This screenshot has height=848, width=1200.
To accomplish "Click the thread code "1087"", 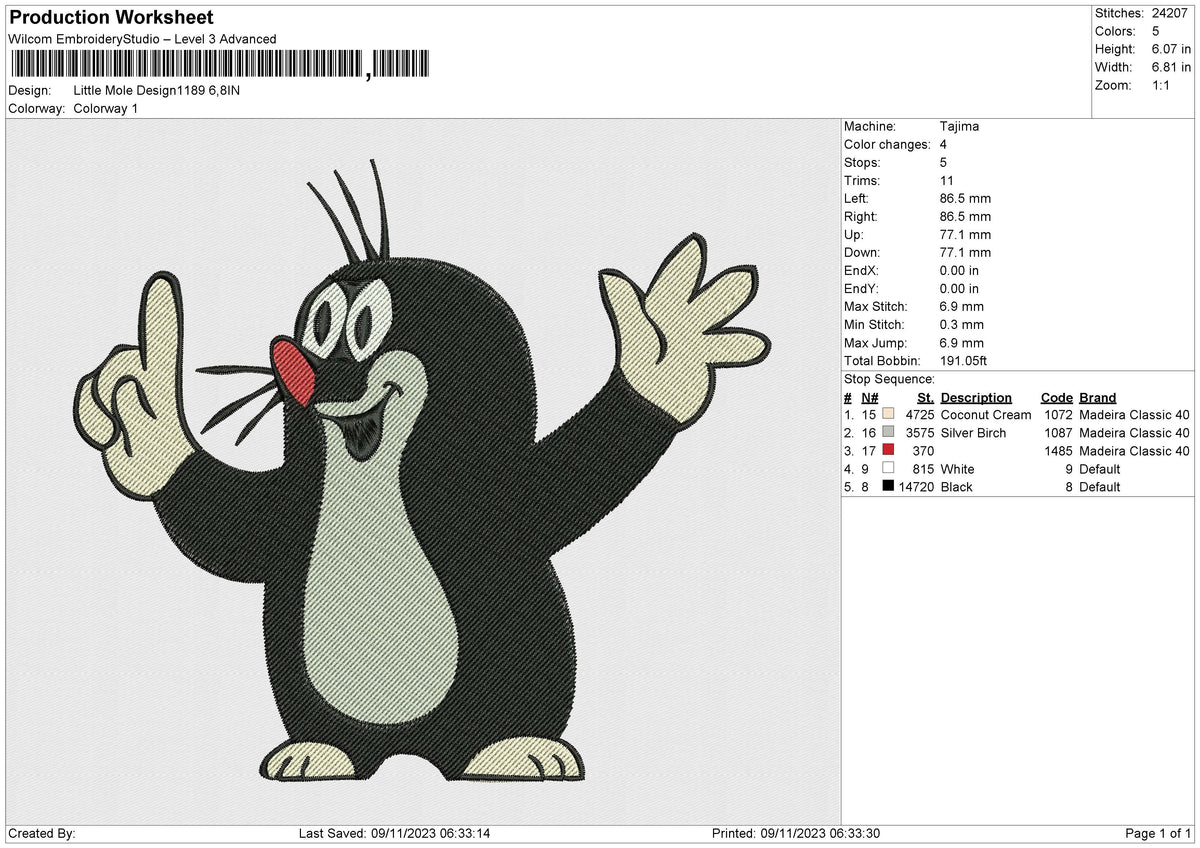I will click(1058, 433).
